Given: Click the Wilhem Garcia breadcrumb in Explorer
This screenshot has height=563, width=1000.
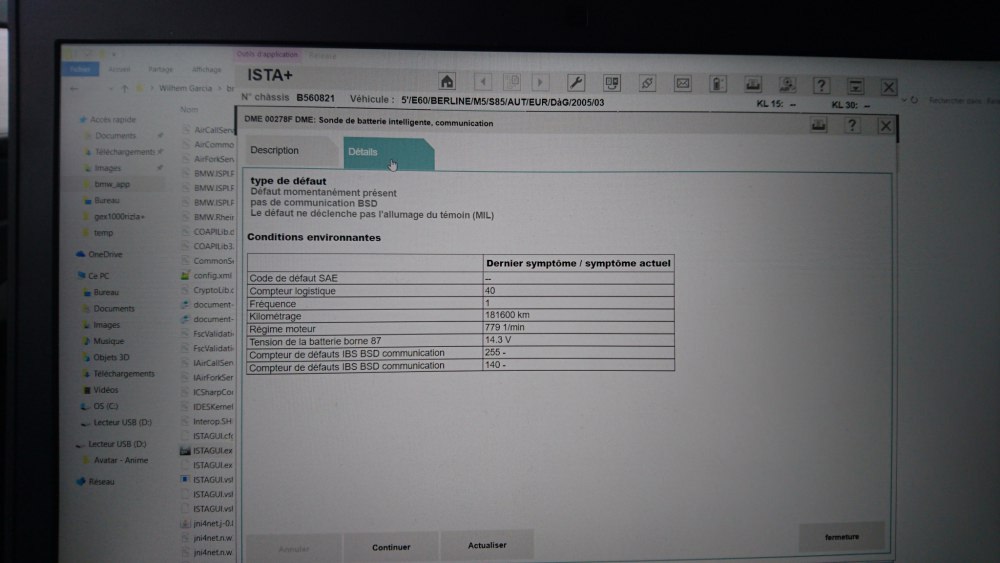Looking at the screenshot, I should [x=186, y=88].
